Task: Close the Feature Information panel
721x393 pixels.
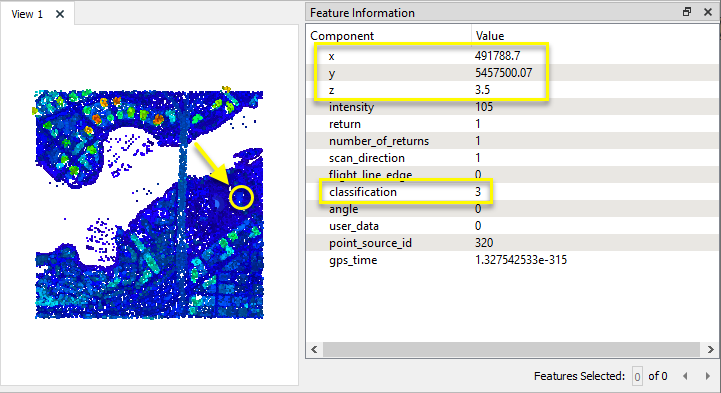Action: 708,12
